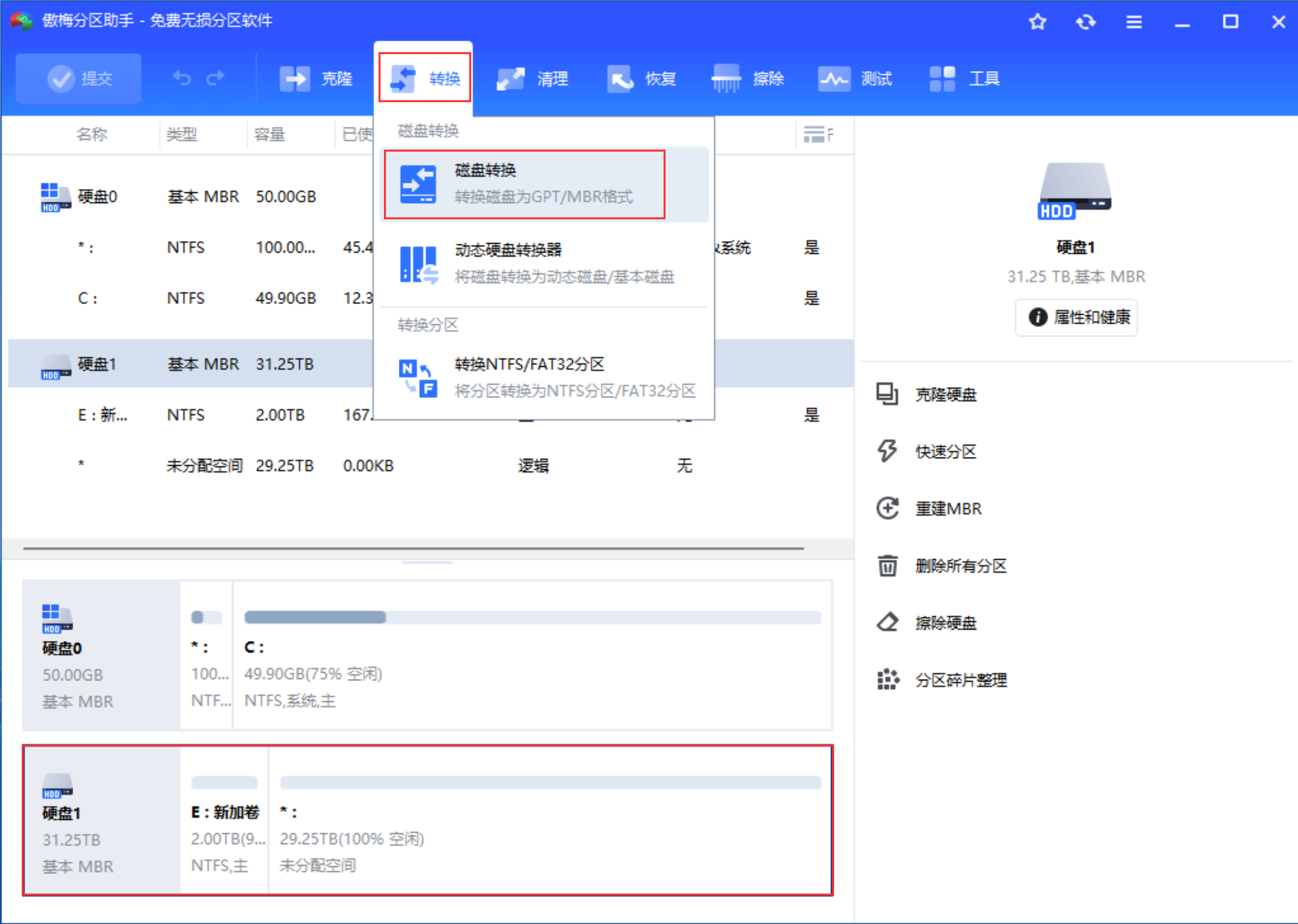1298x924 pixels.
Task: Select the 未分配空间 29.25TB row
Action: click(x=430, y=466)
